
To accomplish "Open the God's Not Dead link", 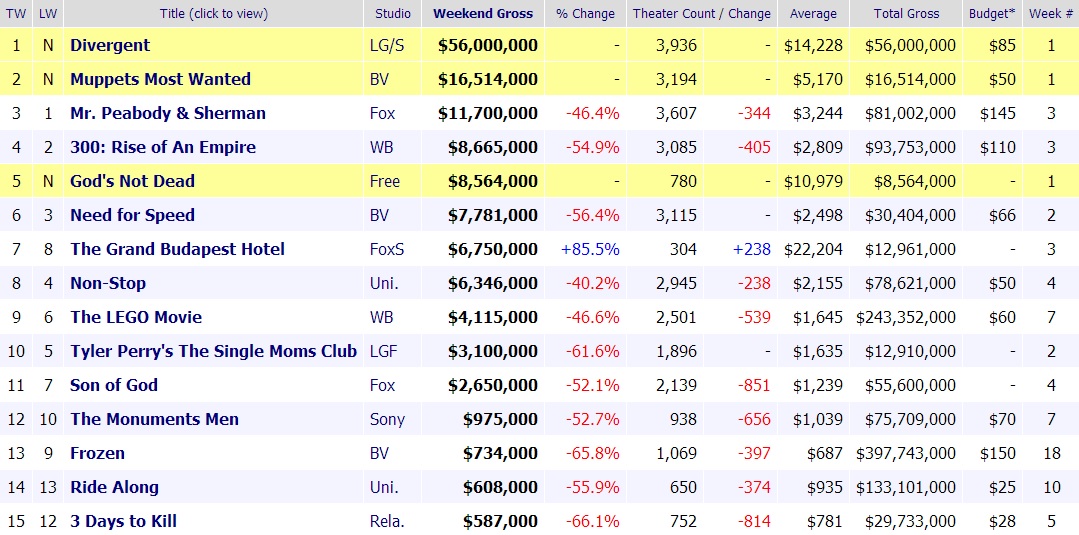I will pos(132,181).
